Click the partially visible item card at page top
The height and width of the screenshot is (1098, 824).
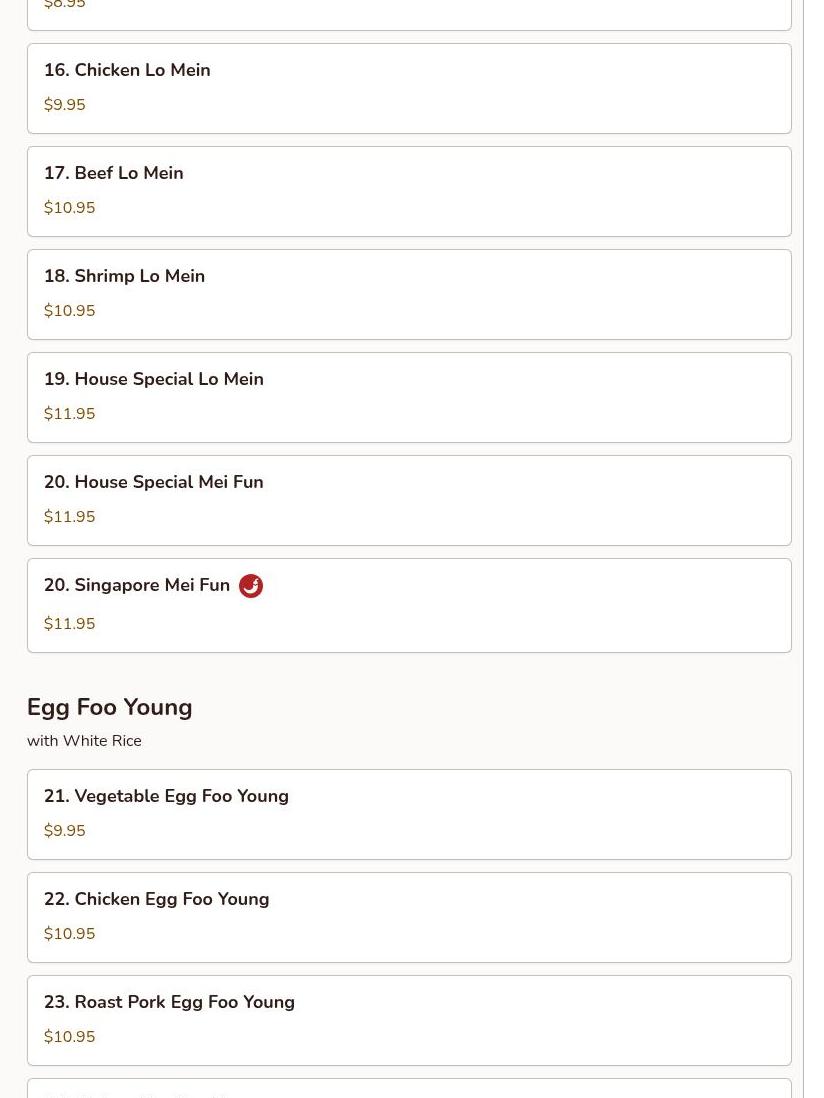pos(409,15)
